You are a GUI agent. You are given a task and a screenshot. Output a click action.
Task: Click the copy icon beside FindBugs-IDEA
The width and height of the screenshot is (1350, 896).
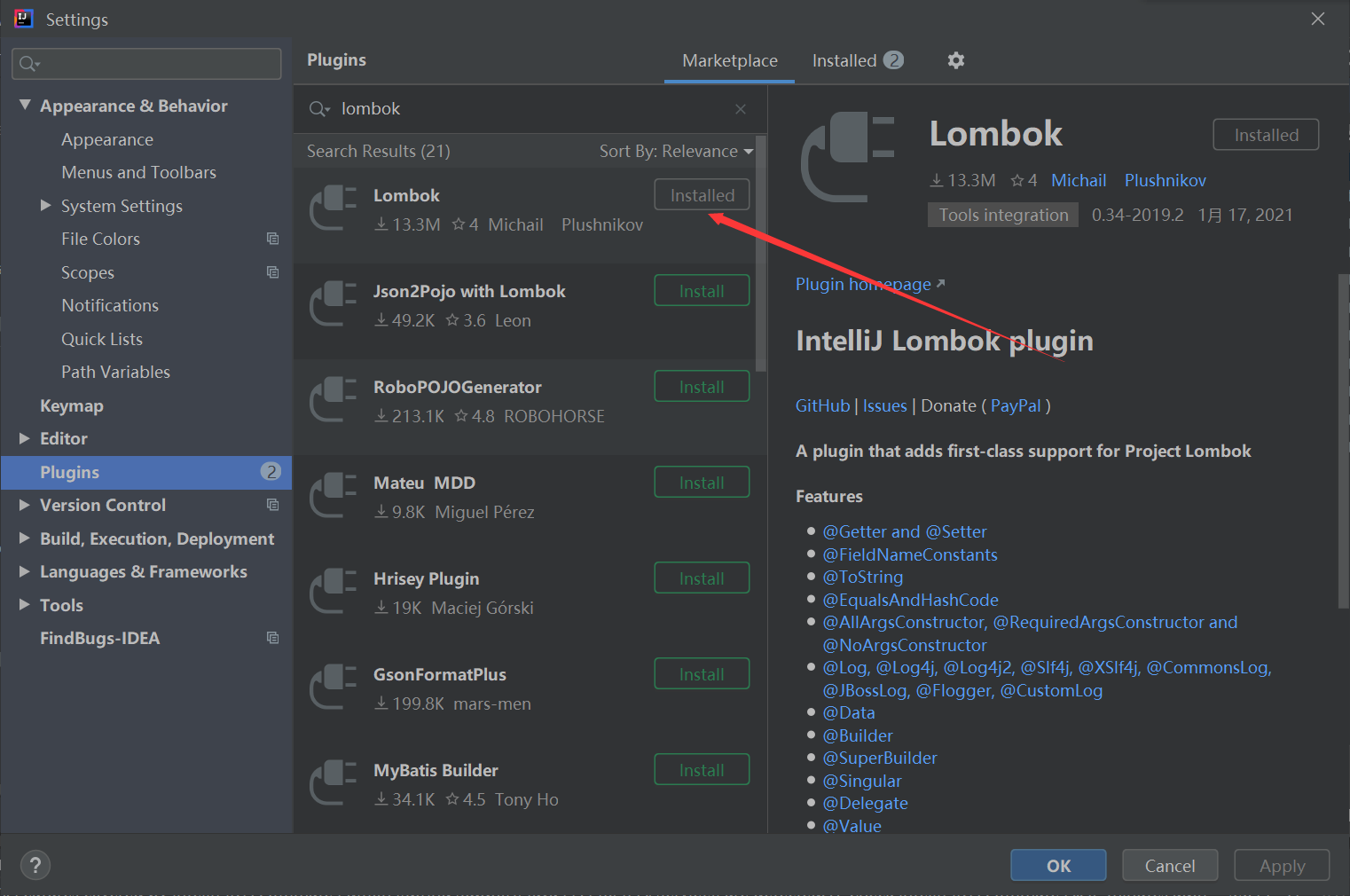click(x=272, y=638)
